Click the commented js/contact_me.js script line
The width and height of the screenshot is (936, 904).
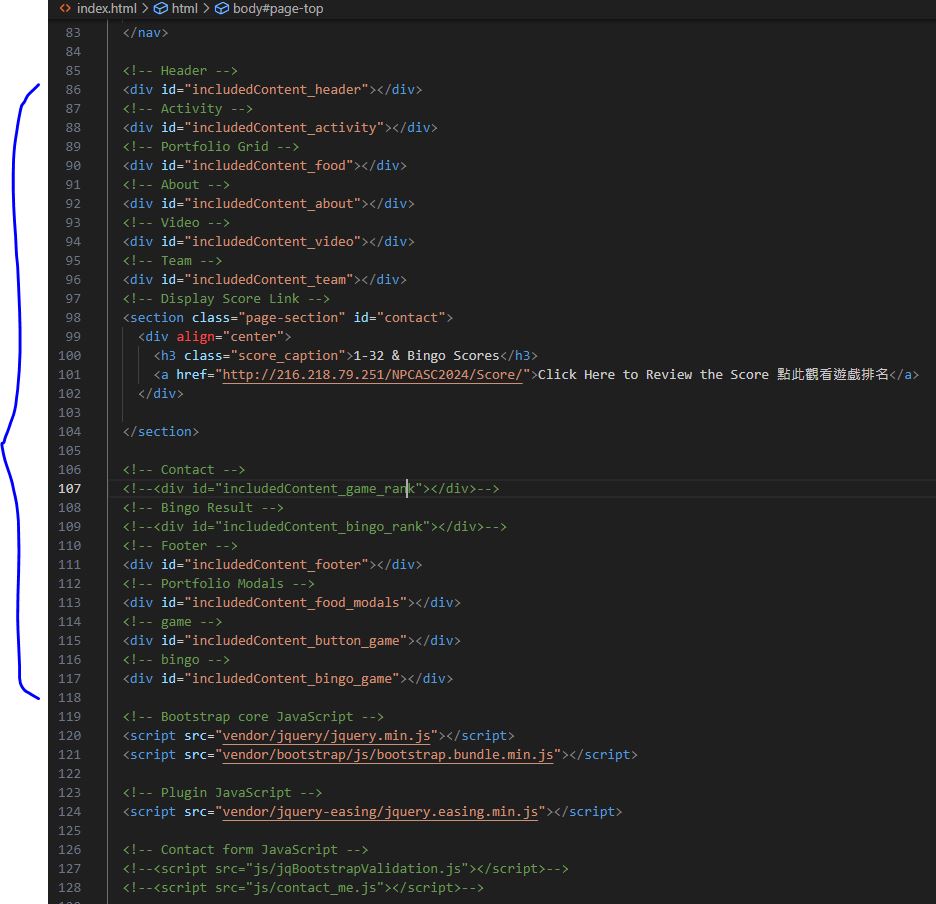pos(303,888)
